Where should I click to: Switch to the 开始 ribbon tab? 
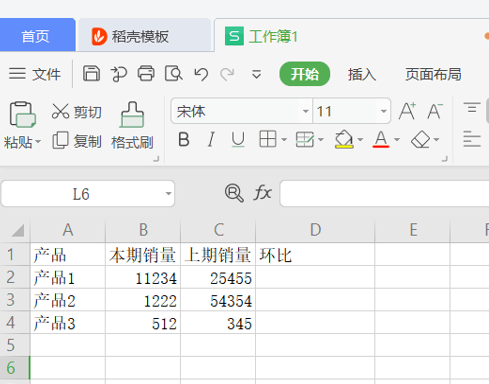pyautogui.click(x=305, y=74)
